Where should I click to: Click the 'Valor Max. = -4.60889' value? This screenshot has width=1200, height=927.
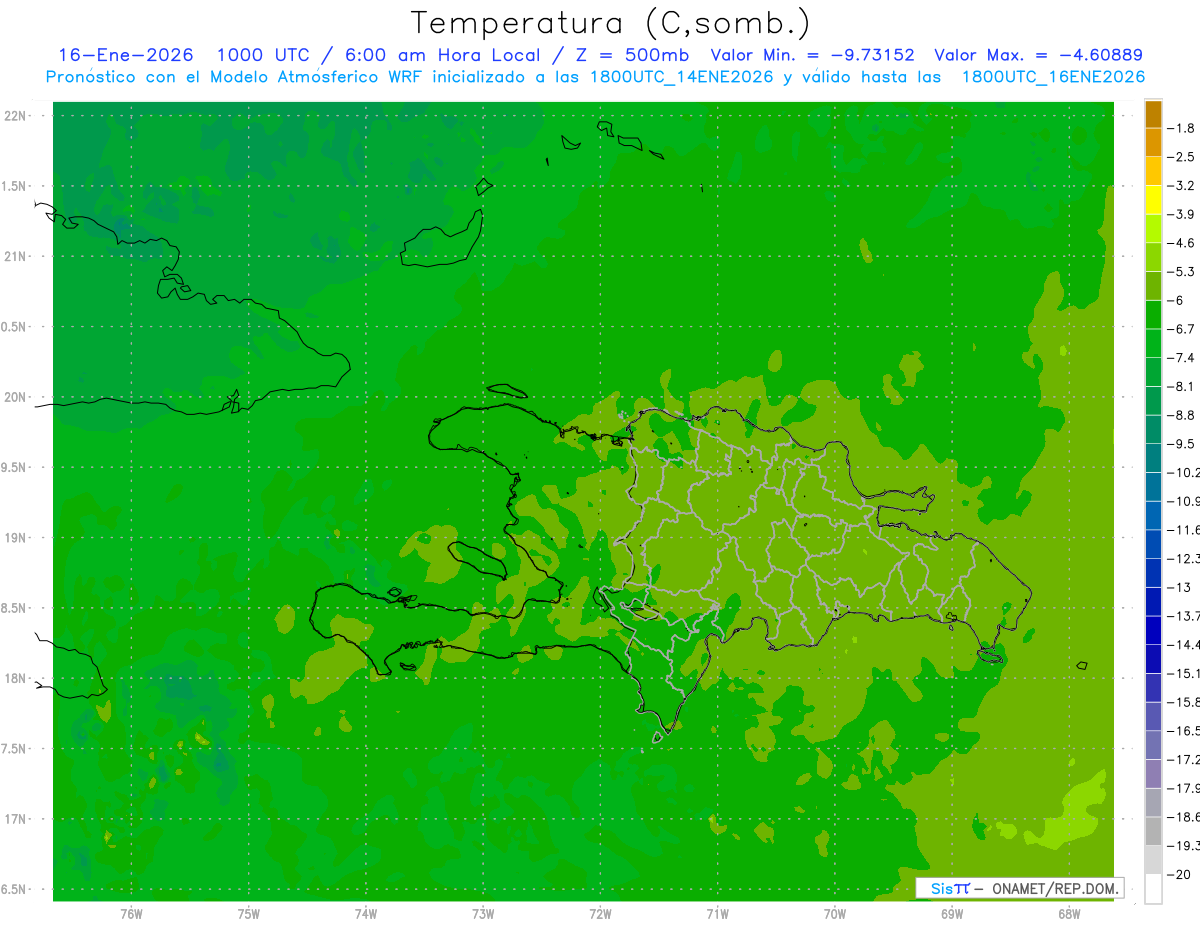1038,55
